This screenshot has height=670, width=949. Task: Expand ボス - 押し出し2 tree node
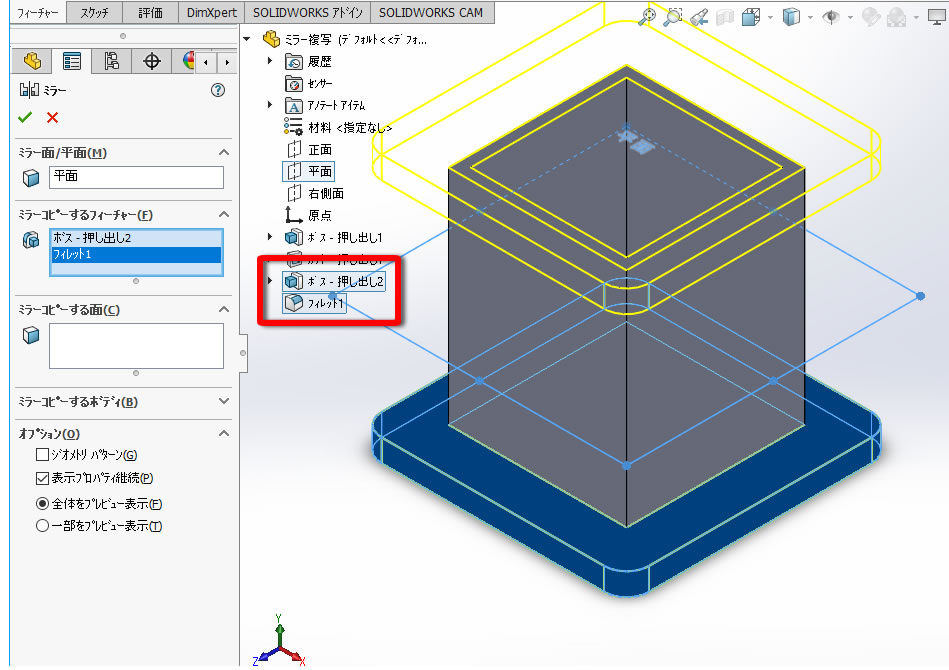coord(271,281)
